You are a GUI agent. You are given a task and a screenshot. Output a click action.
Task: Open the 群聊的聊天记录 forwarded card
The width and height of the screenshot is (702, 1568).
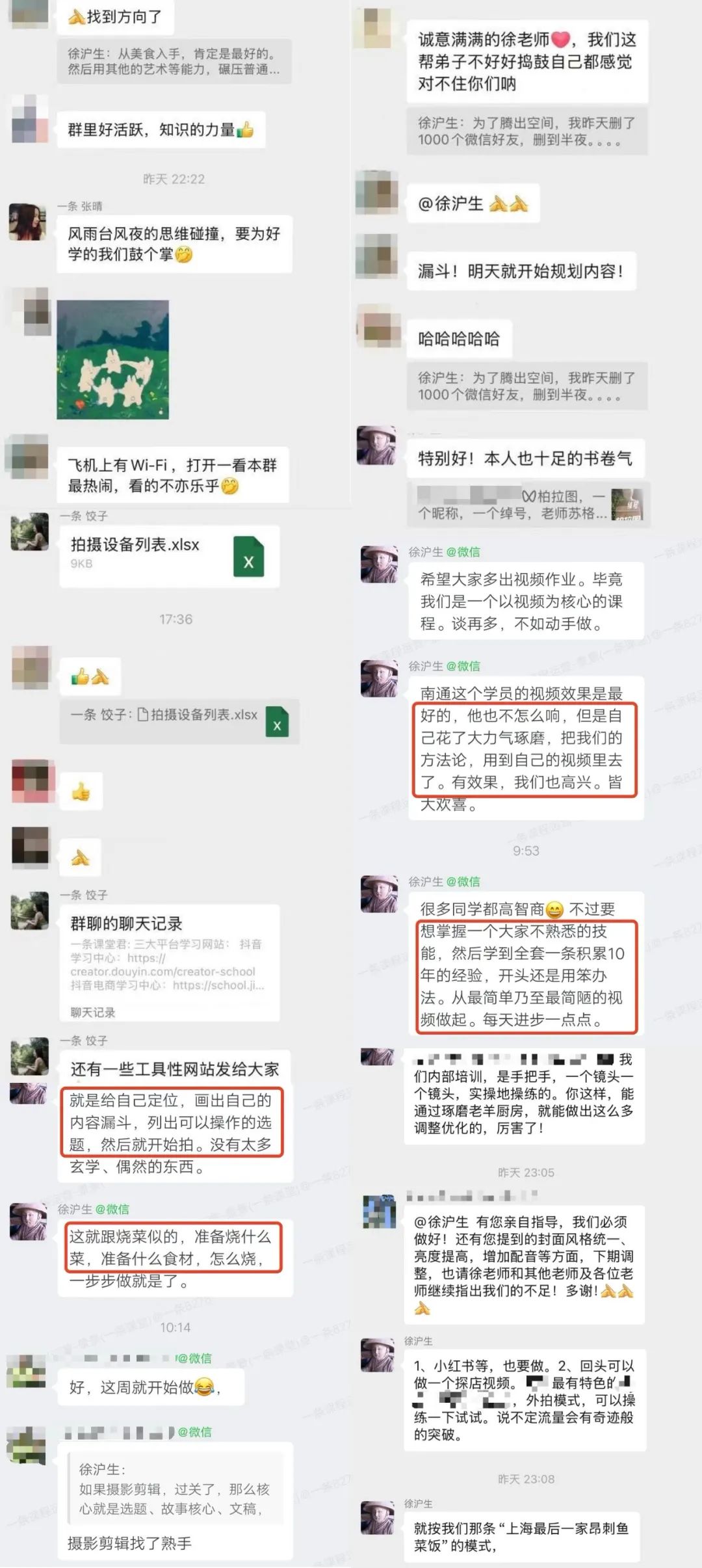point(170,963)
